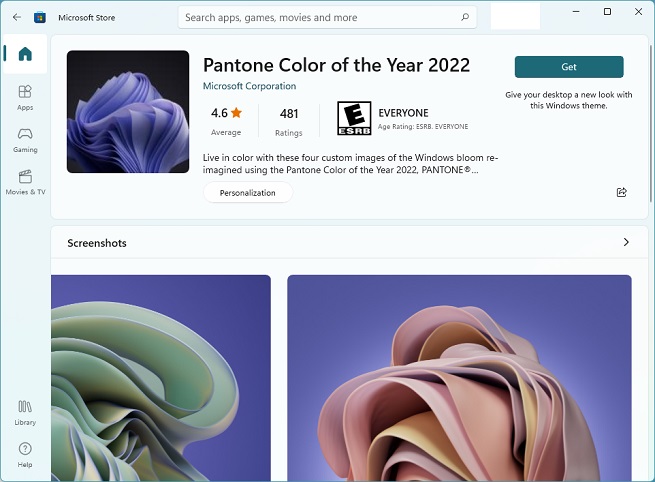Open Microsoft Corporation publisher link
Screen dimensions: 655x482
pyautogui.click(x=249, y=86)
